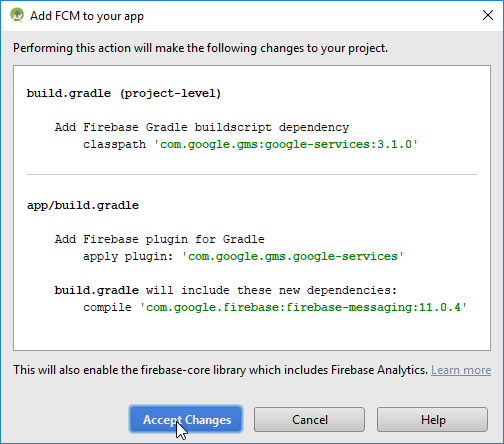The image size is (504, 444).
Task: Click 'Add Firebase Gradle buildscript dependency' text
Action: (x=202, y=127)
